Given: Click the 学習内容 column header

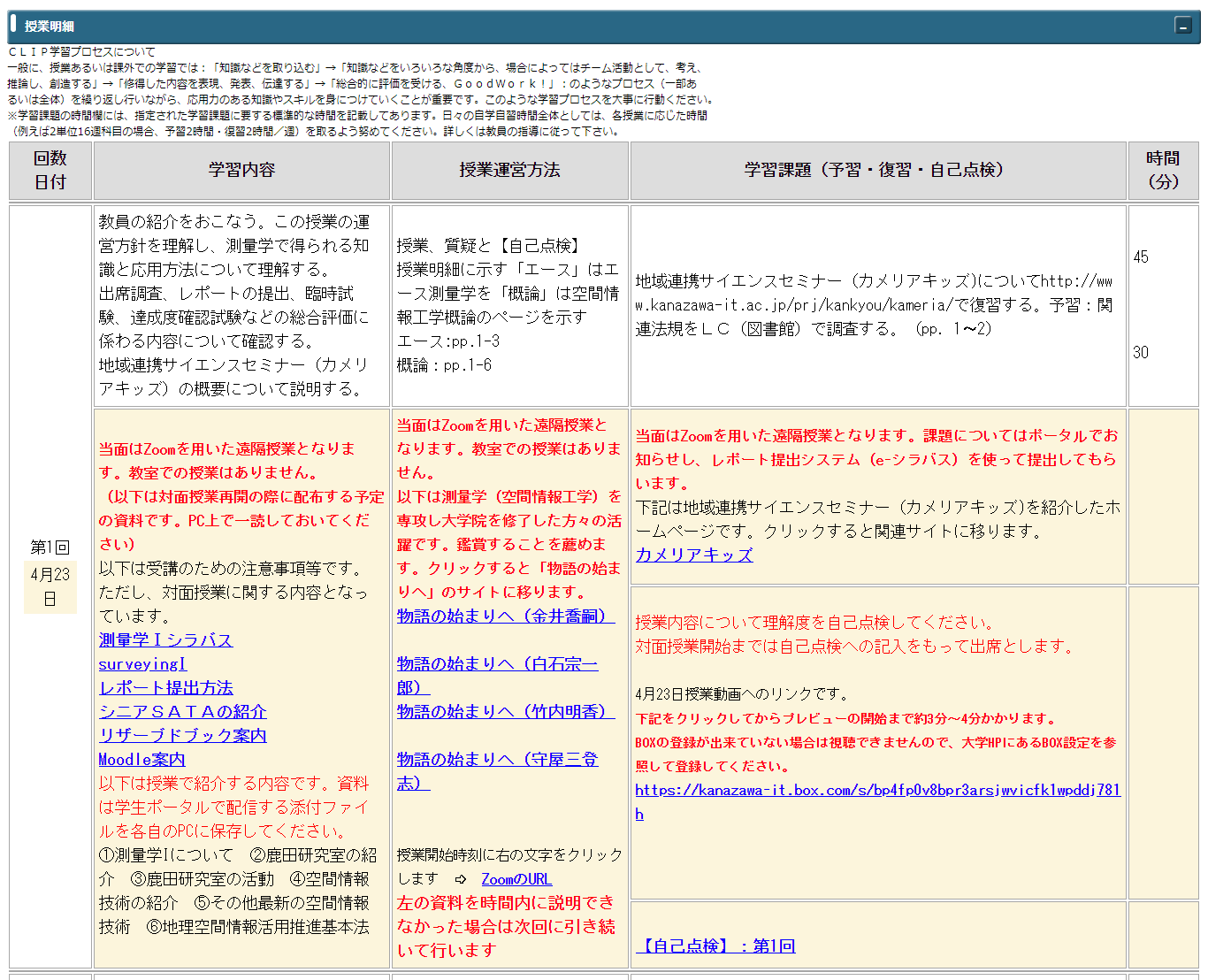Looking at the screenshot, I should coord(241,170).
